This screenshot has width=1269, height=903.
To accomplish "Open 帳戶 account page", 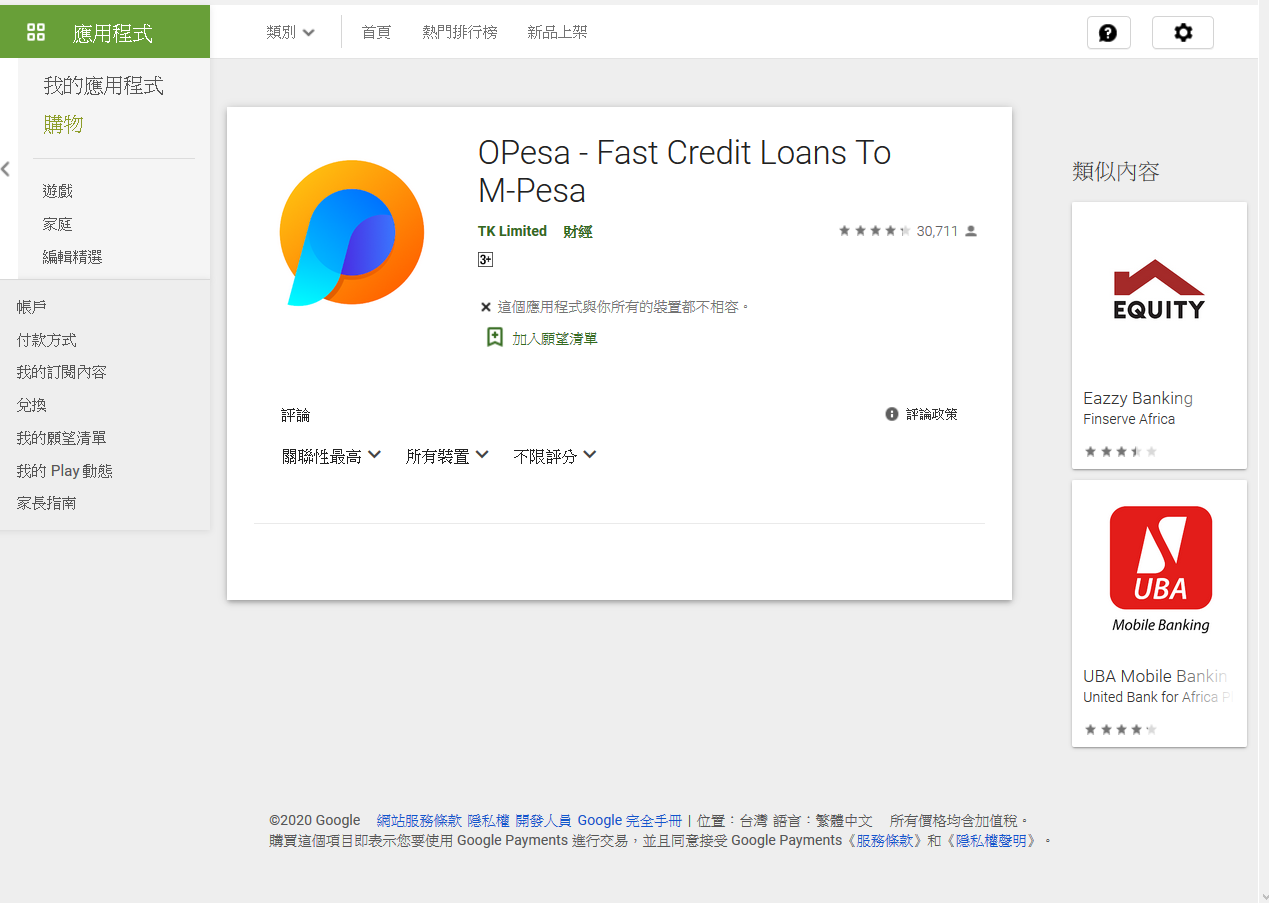I will [x=32, y=307].
